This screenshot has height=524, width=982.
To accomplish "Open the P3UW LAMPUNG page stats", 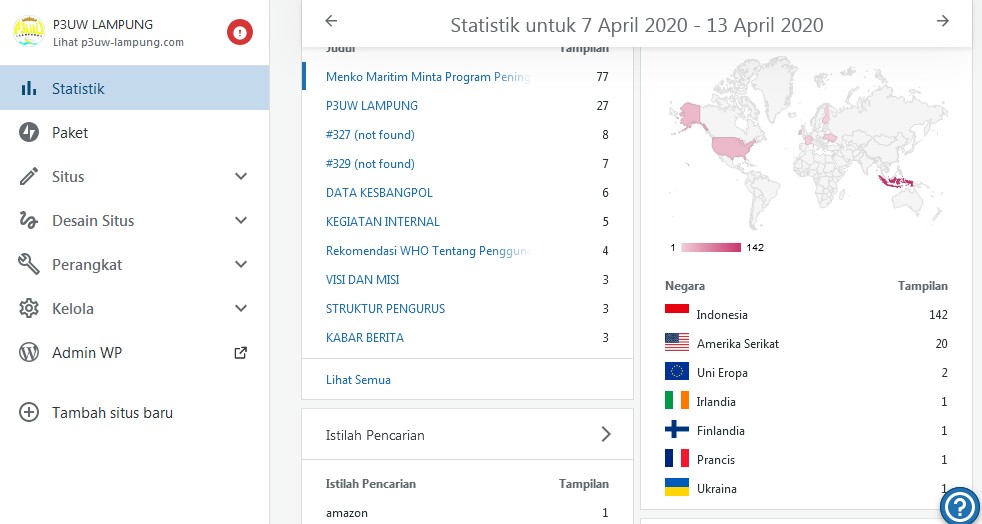I will click(x=371, y=105).
